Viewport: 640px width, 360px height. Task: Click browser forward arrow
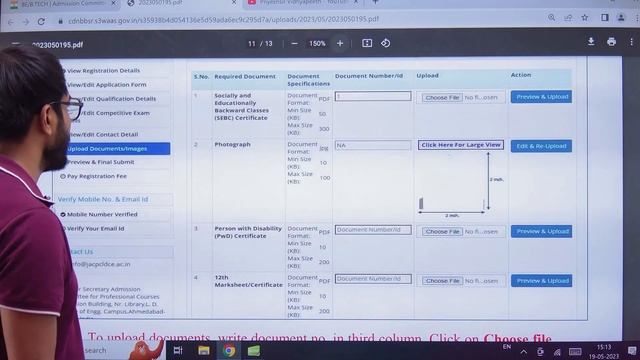coord(26,22)
